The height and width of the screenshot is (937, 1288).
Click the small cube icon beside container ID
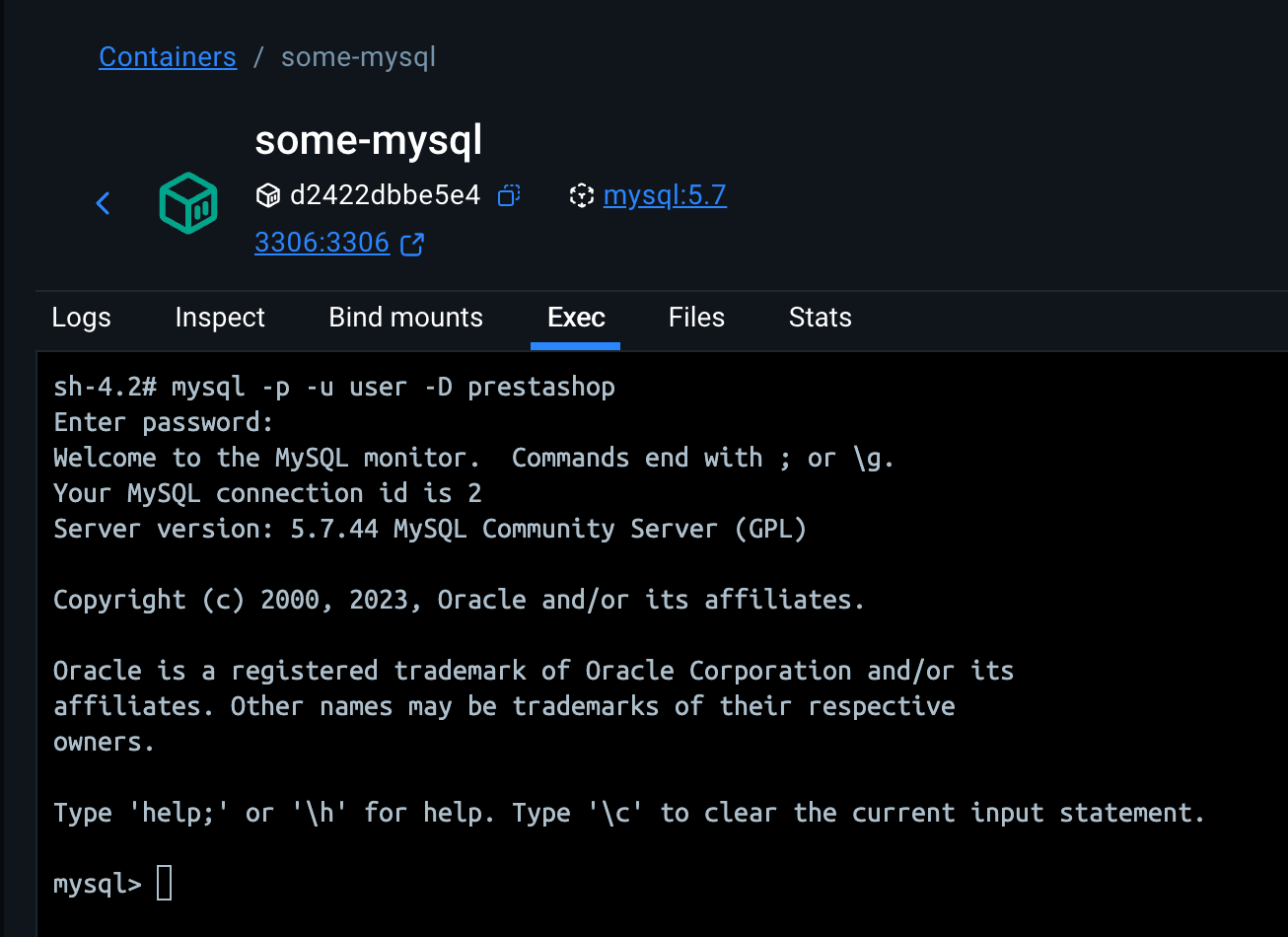pos(267,195)
